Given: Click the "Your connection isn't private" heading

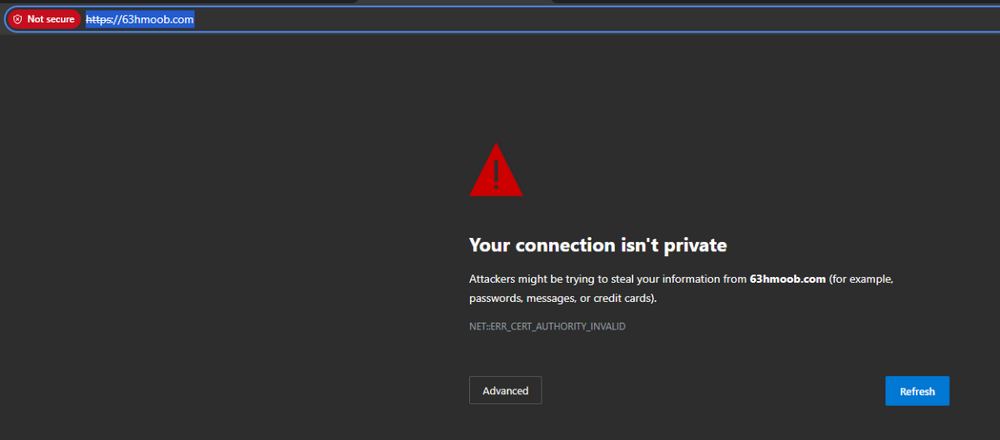Looking at the screenshot, I should 598,244.
